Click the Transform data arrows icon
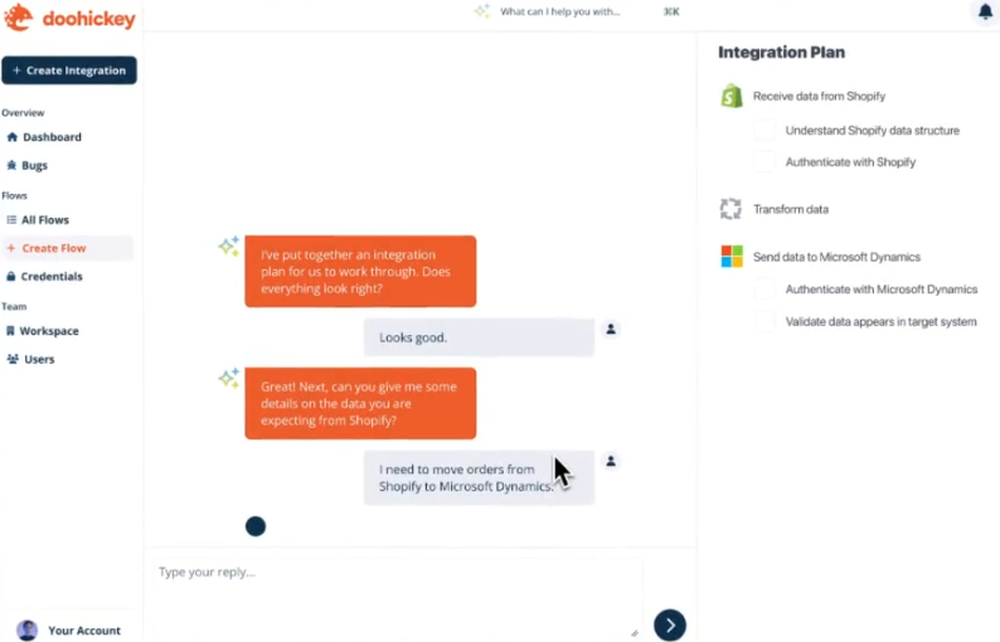This screenshot has width=1000, height=642. click(731, 209)
